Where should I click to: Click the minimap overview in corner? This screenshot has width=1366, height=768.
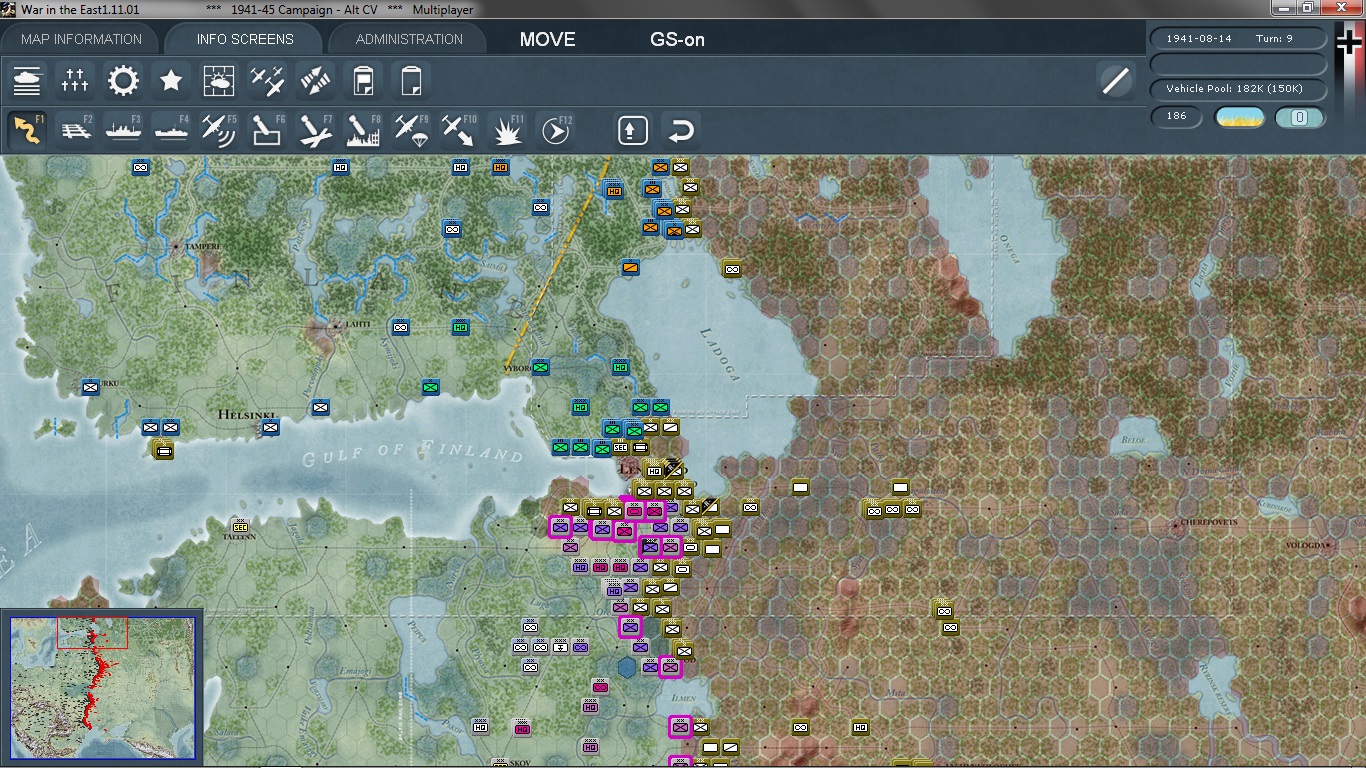coord(103,689)
